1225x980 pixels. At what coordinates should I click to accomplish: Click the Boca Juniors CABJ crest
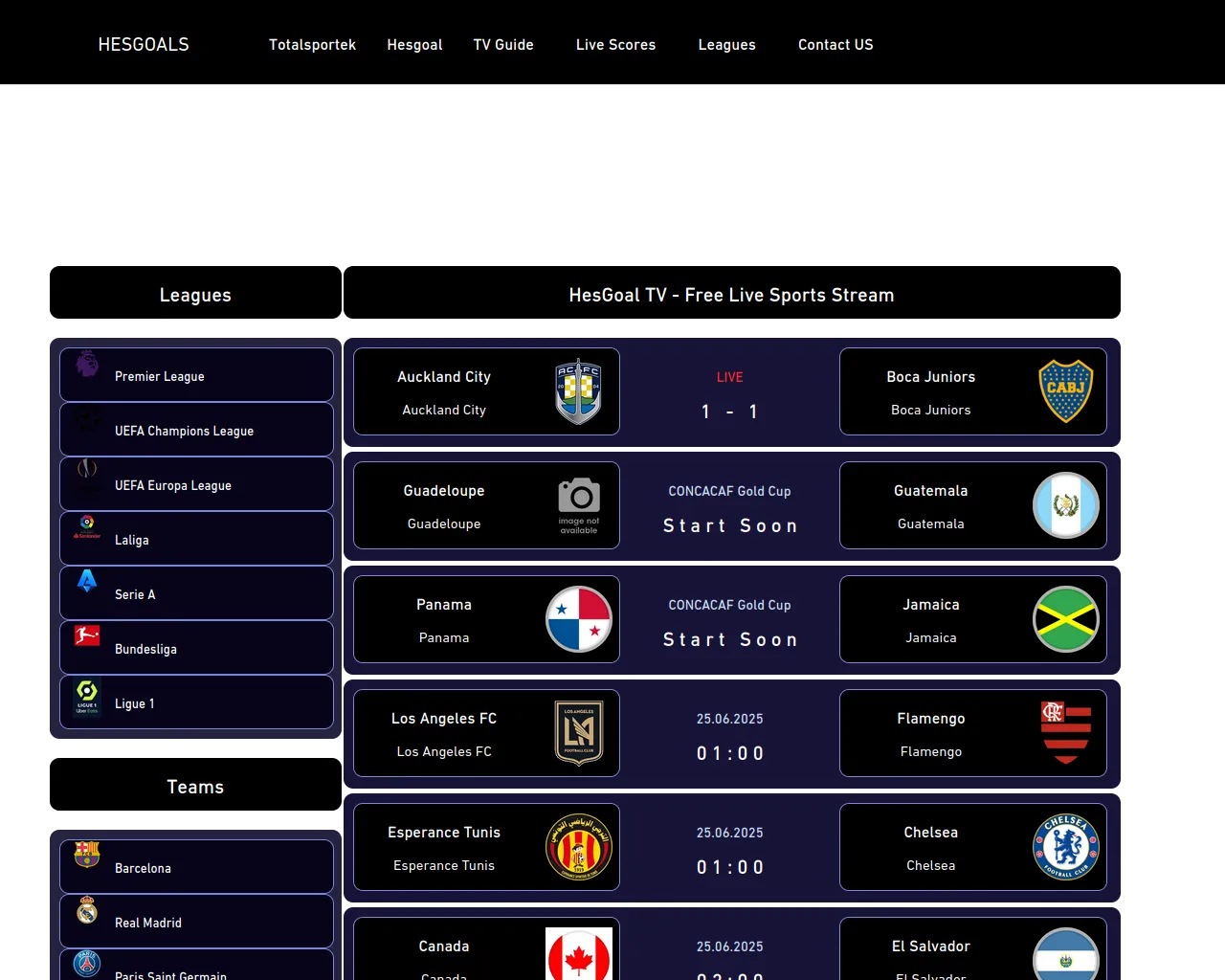(1065, 391)
